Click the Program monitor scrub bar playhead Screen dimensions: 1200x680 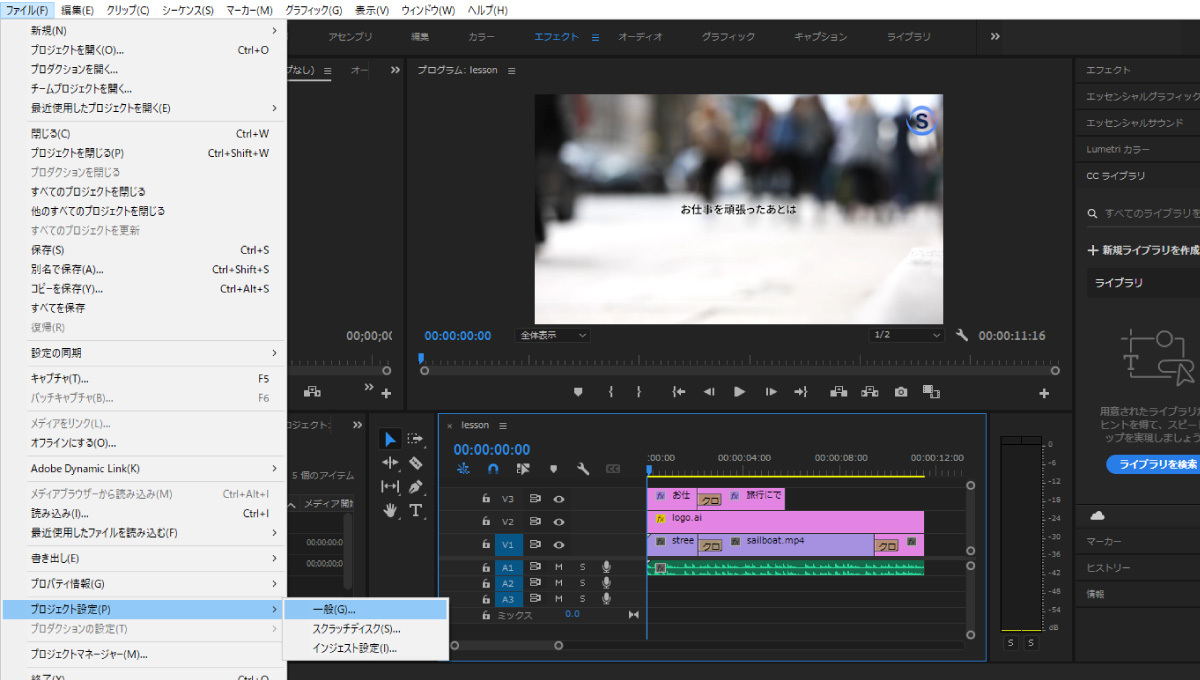coord(421,358)
